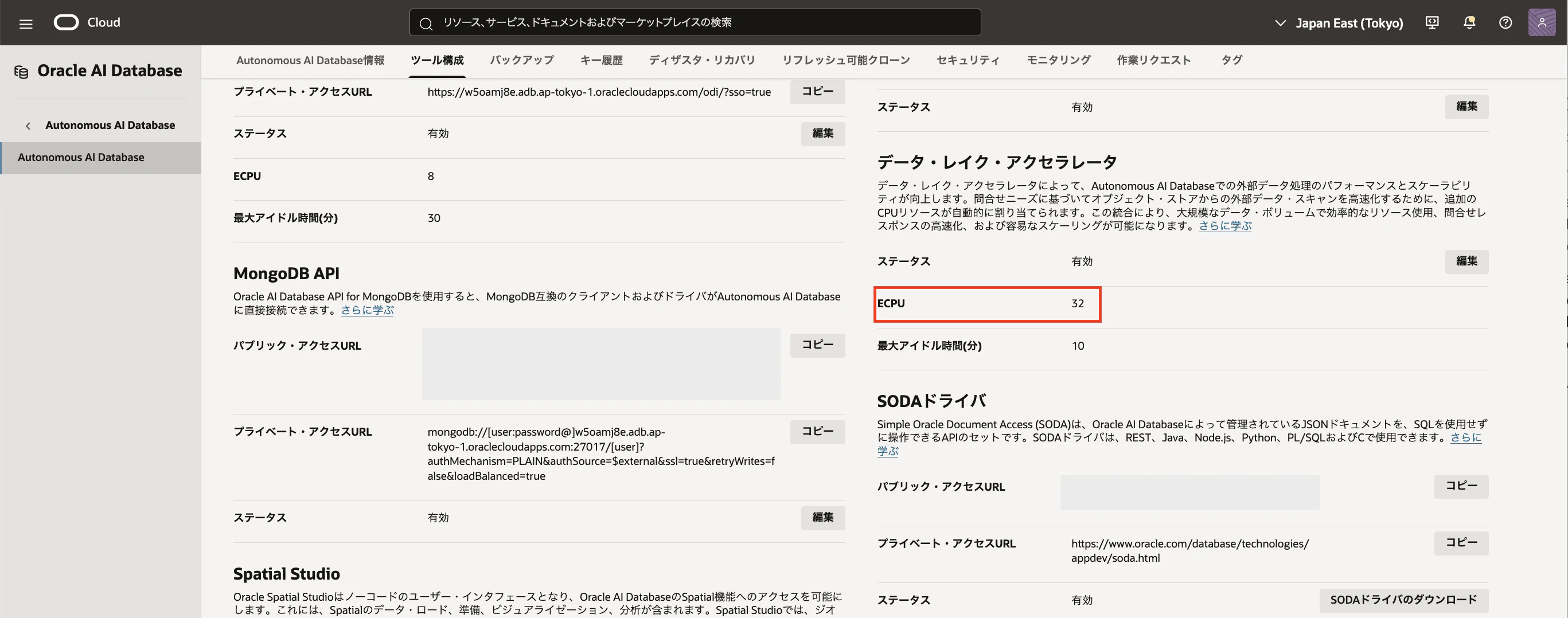The width and height of the screenshot is (1568, 618).
Task: Switch to モニタリング tab
Action: tap(1058, 60)
